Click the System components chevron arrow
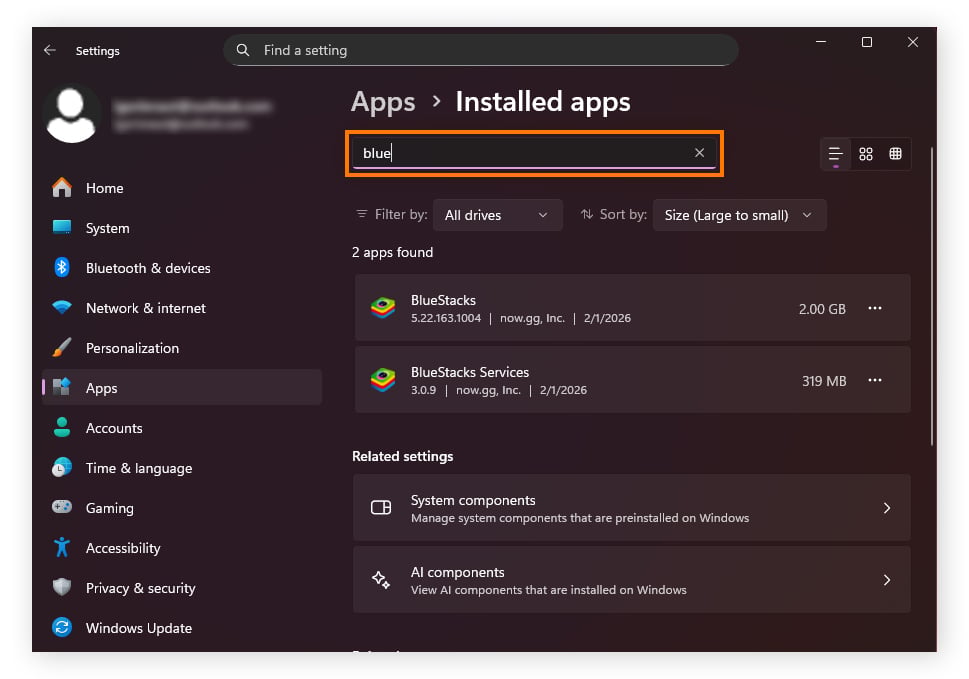The height and width of the screenshot is (679, 969). click(887, 508)
